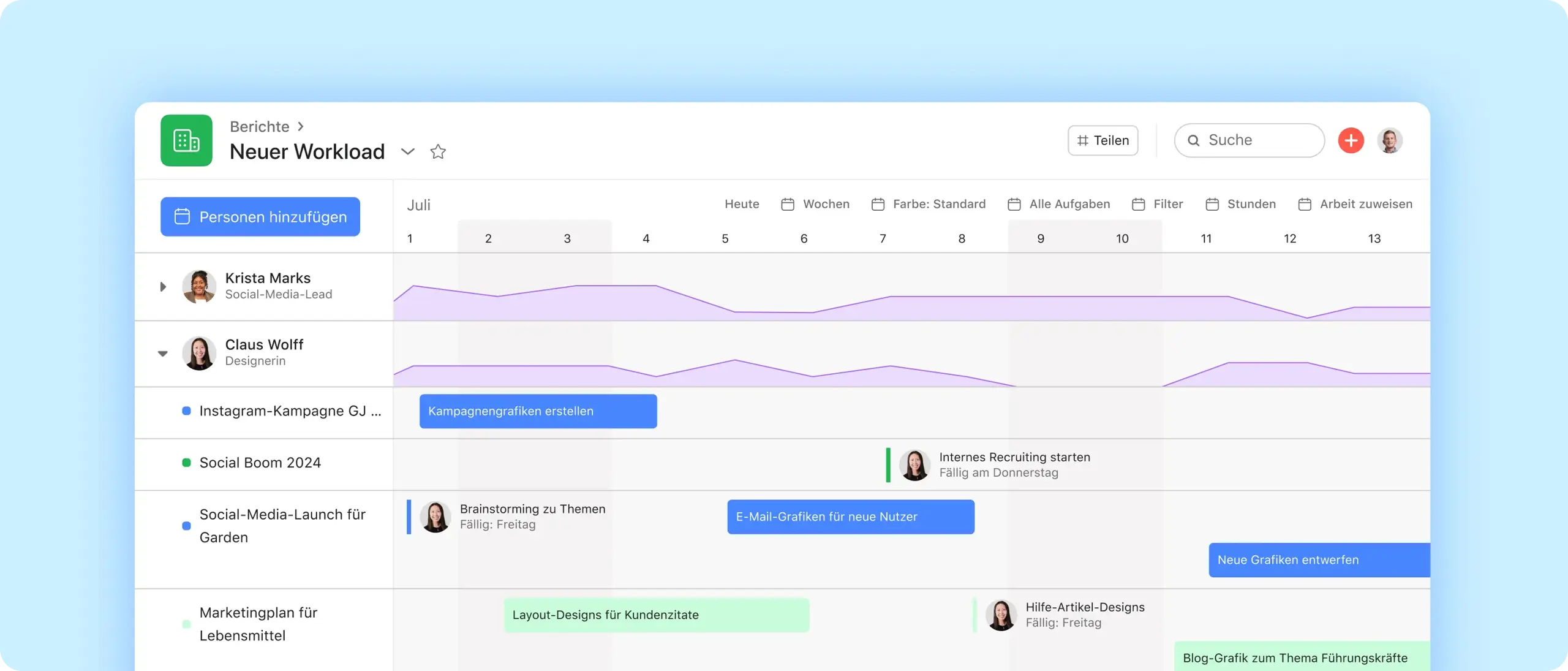Click the calendar icon in Personen hinzufügen
1568x671 pixels.
coord(182,216)
